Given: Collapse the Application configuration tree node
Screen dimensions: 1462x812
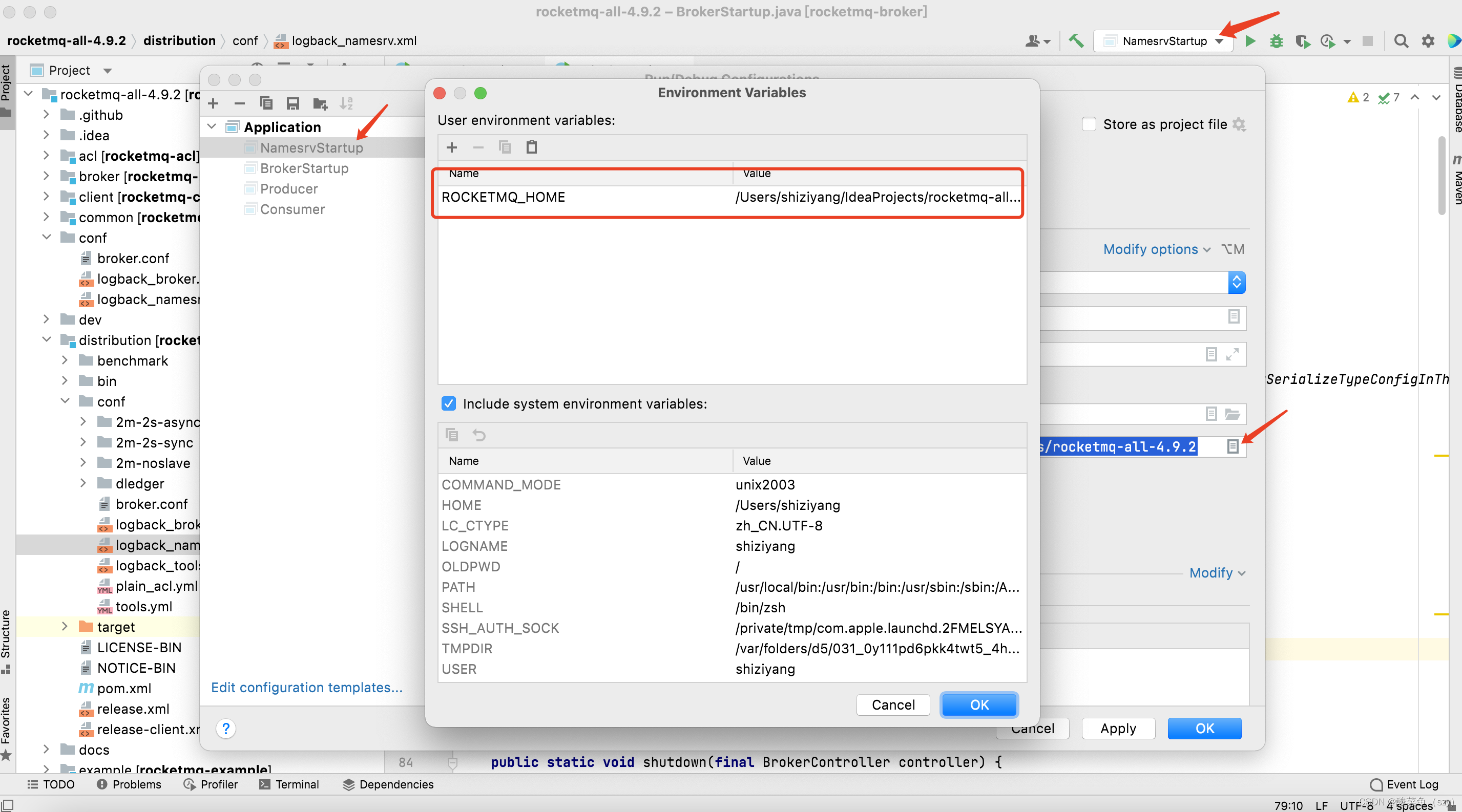Looking at the screenshot, I should pos(212,126).
